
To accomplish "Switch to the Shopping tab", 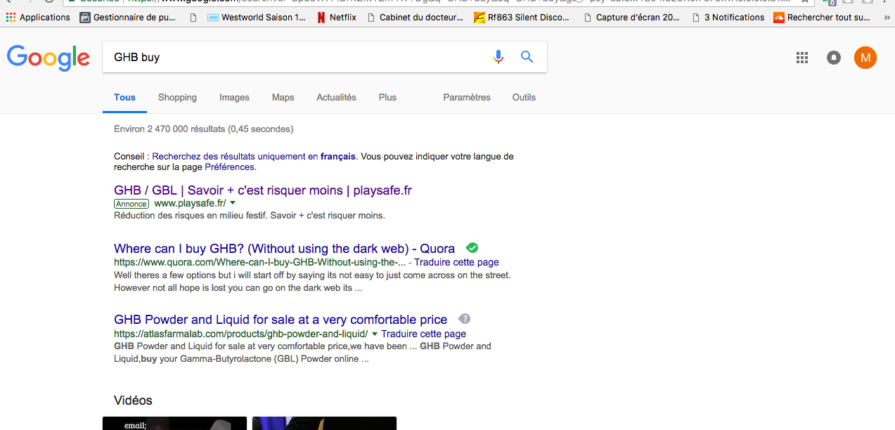I will pos(178,98).
